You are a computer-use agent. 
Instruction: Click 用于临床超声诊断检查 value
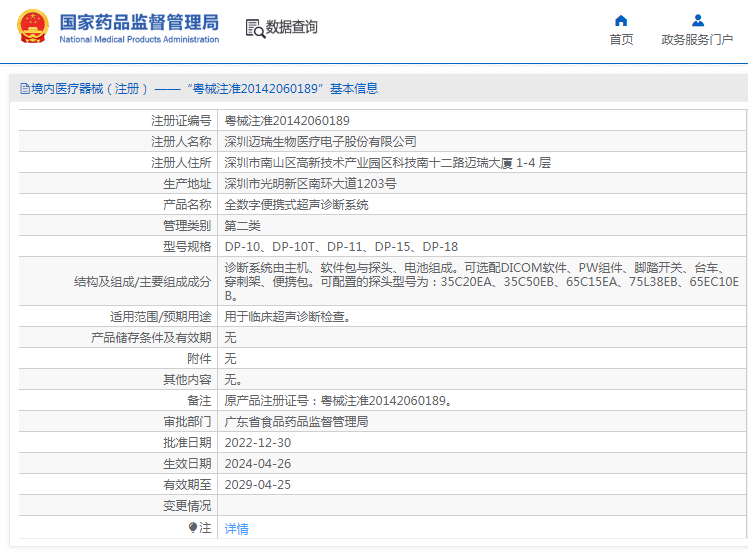(x=288, y=317)
